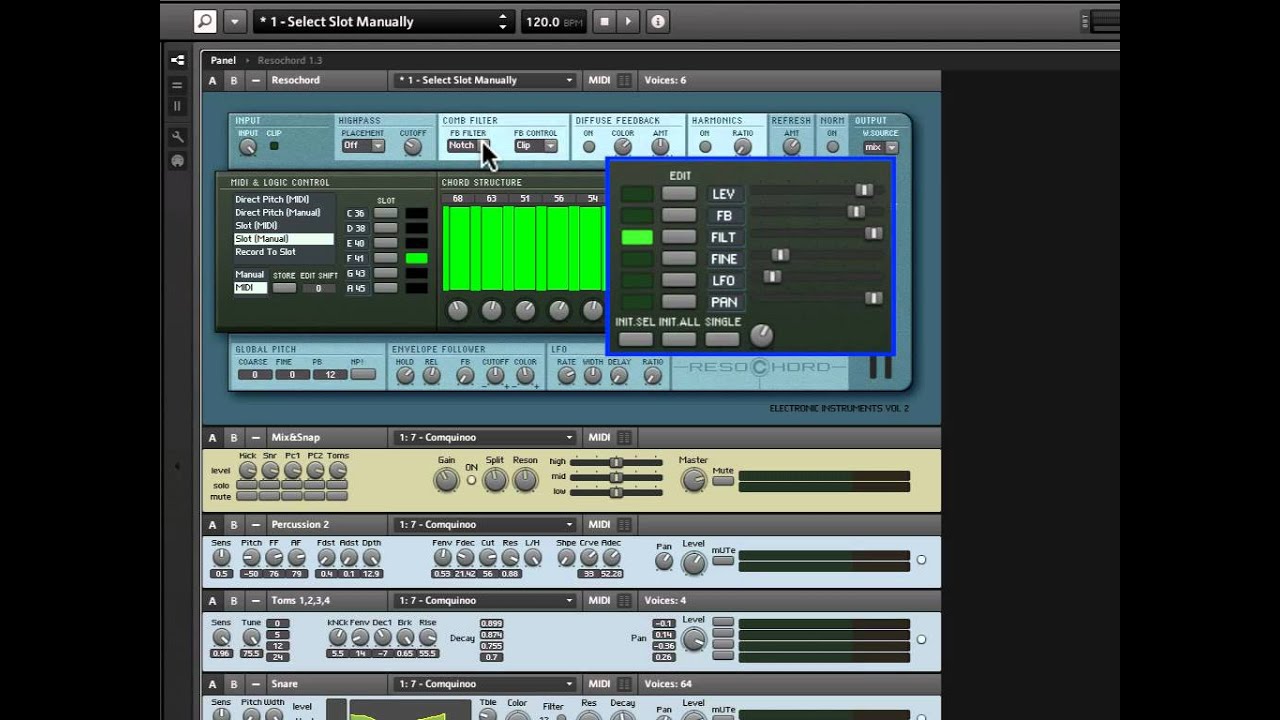Click the Diffuse Feedback Color knob
Screen dimensions: 1280x720
[622, 147]
